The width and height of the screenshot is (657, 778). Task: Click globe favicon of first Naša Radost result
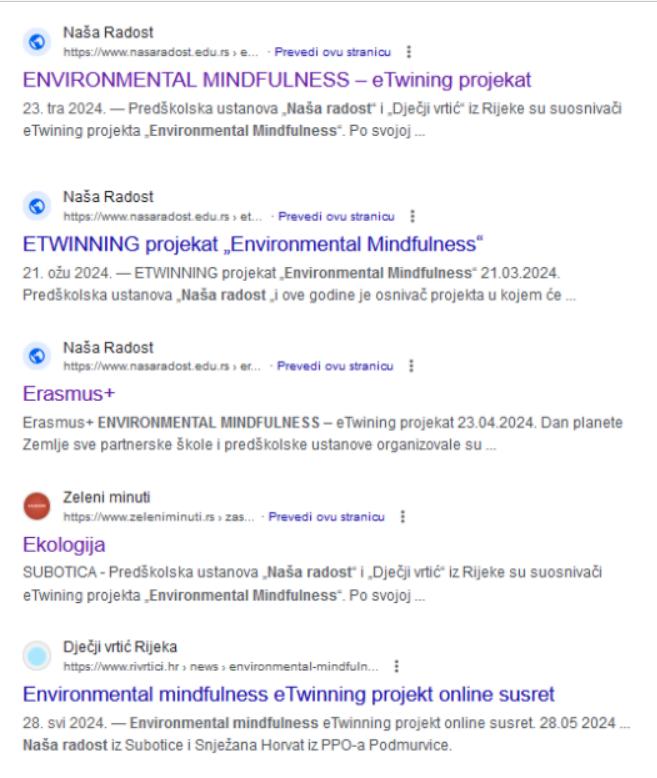pos(37,42)
